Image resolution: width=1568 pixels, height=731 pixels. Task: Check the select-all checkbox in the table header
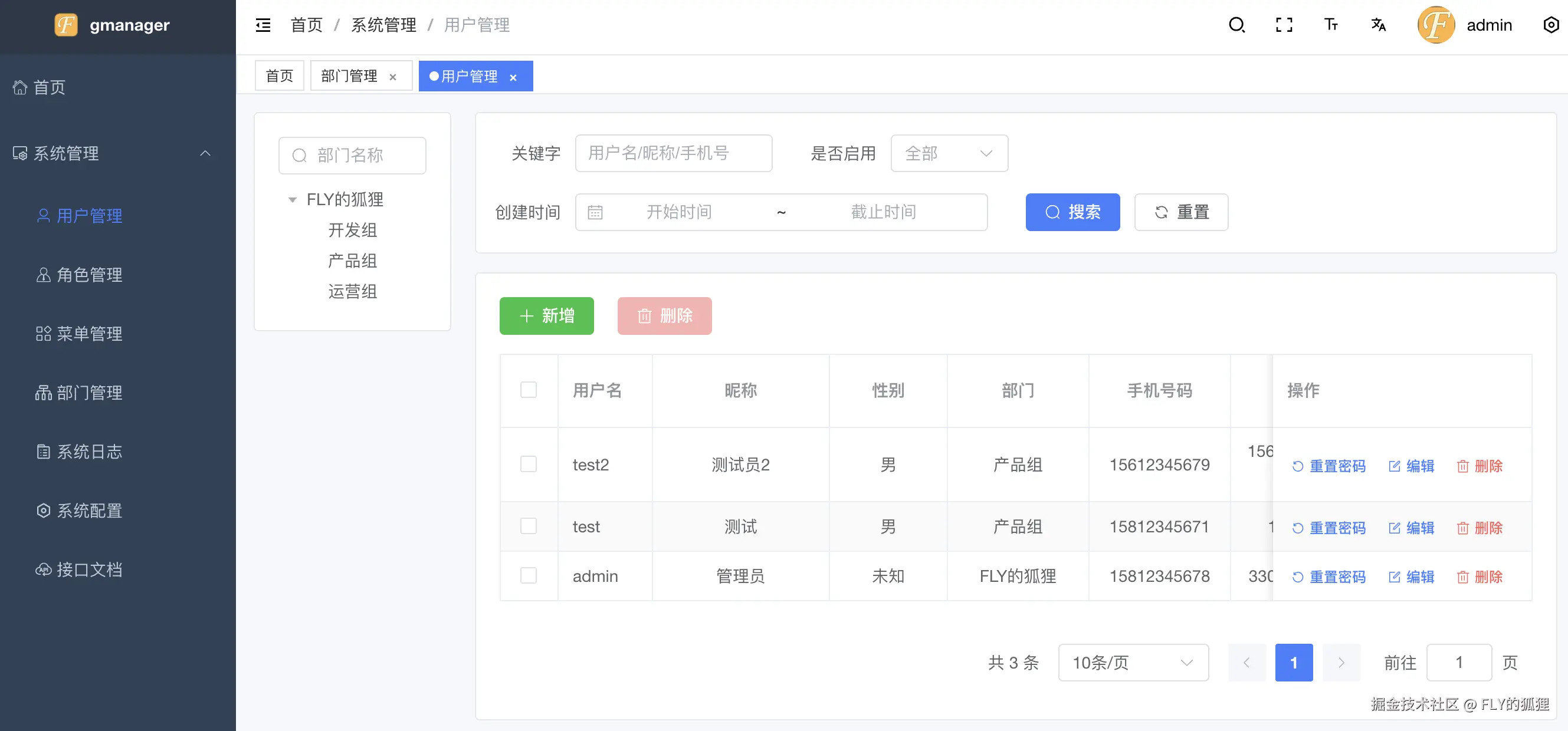tap(529, 390)
